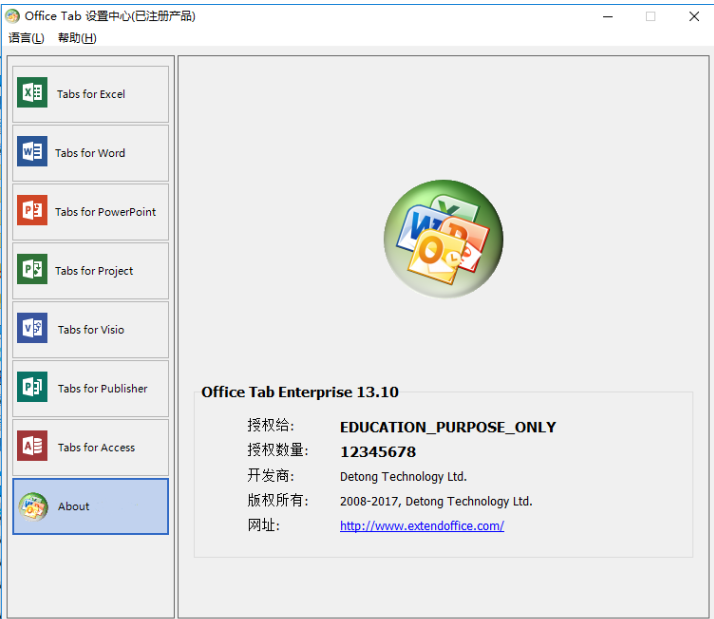Click the Excel icon in the sidebar
714x619 pixels.
coord(32,92)
